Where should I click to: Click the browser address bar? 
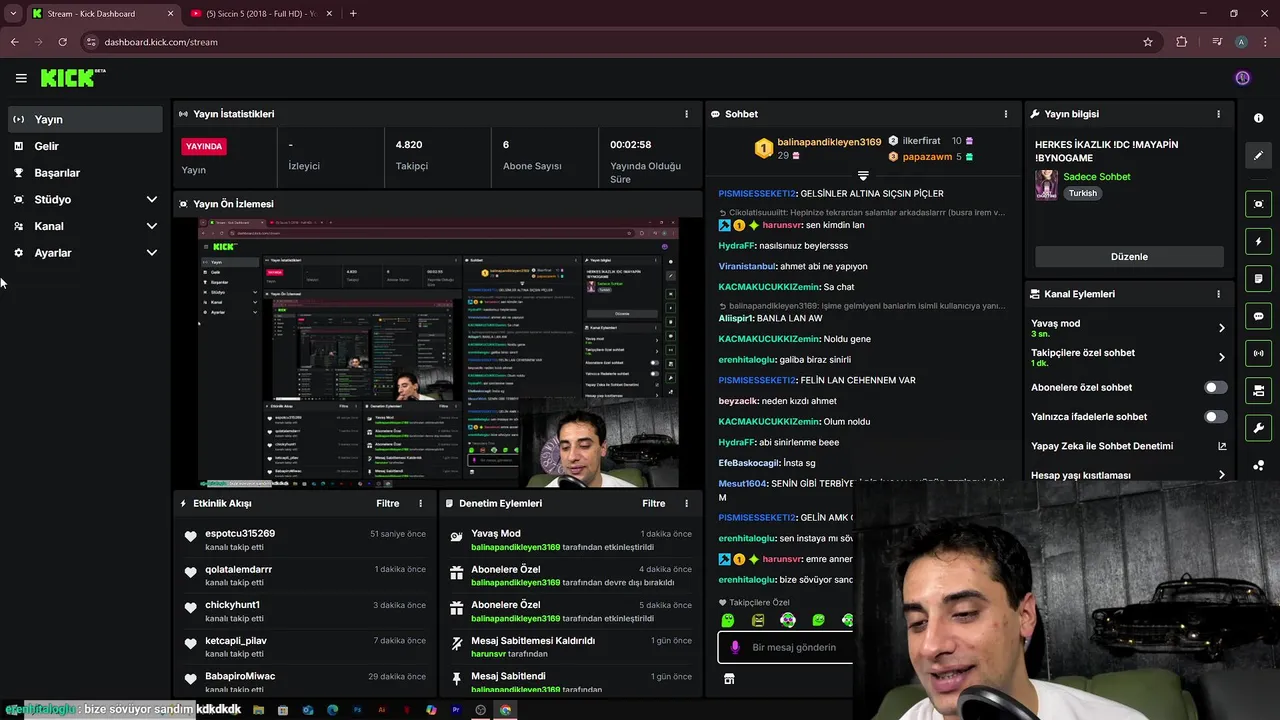[x=610, y=42]
